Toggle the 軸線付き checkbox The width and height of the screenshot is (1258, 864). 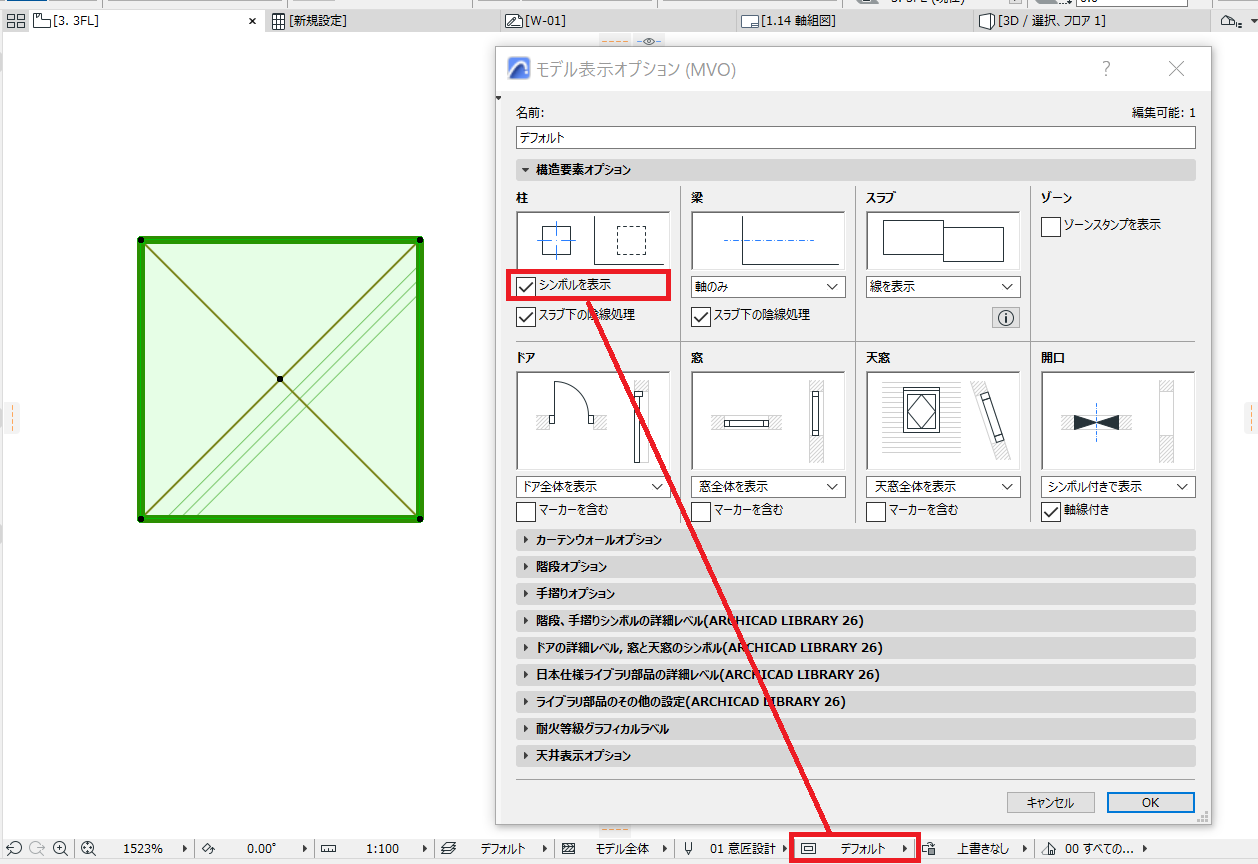(x=1051, y=511)
